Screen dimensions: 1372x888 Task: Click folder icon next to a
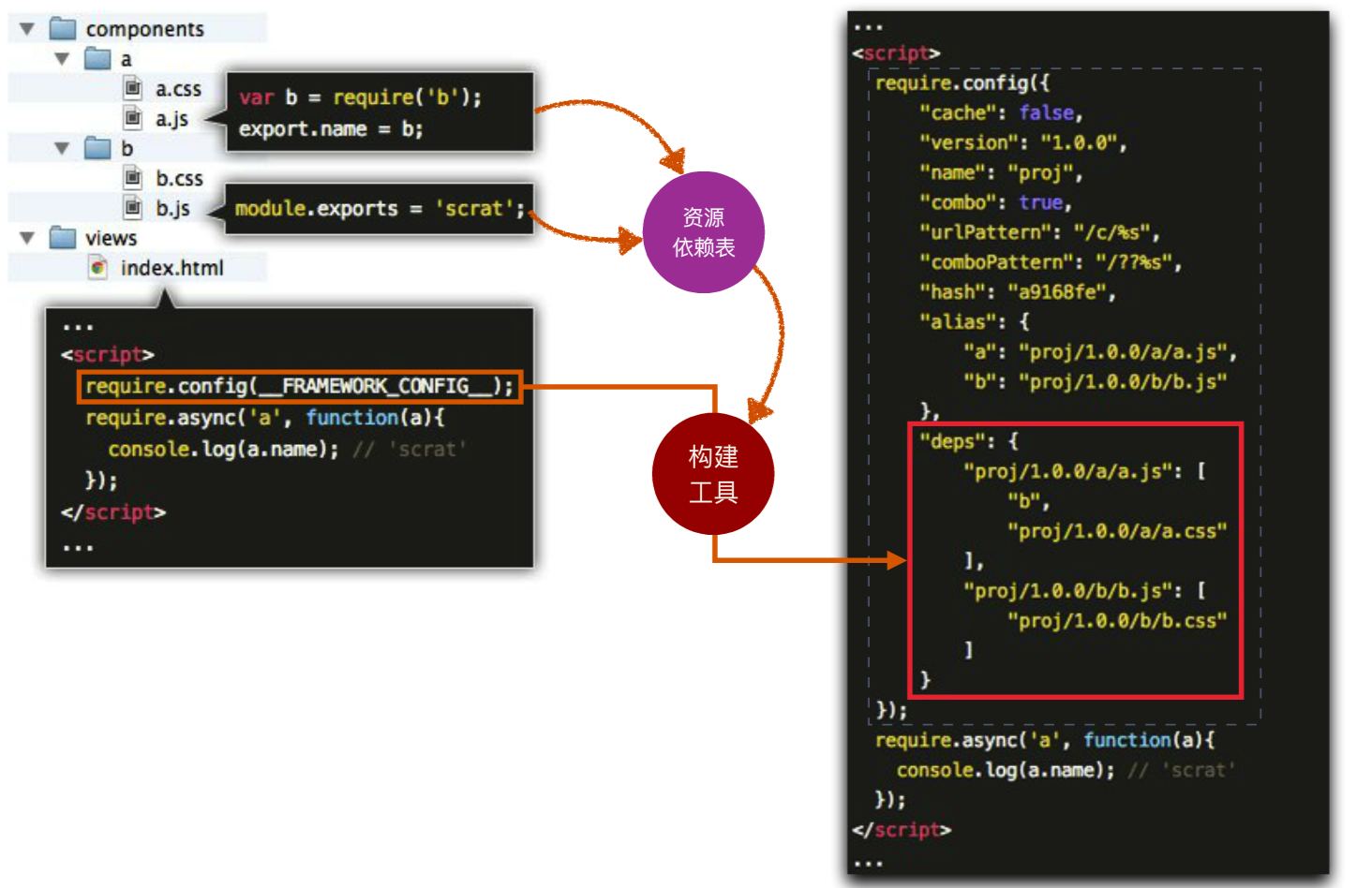(97, 59)
